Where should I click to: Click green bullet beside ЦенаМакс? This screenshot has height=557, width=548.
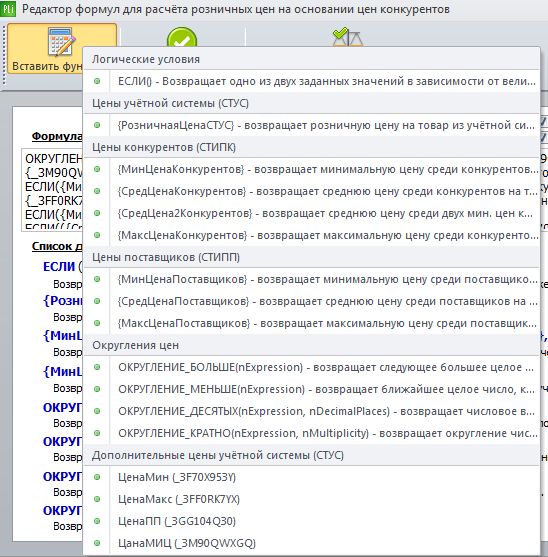[x=97, y=499]
